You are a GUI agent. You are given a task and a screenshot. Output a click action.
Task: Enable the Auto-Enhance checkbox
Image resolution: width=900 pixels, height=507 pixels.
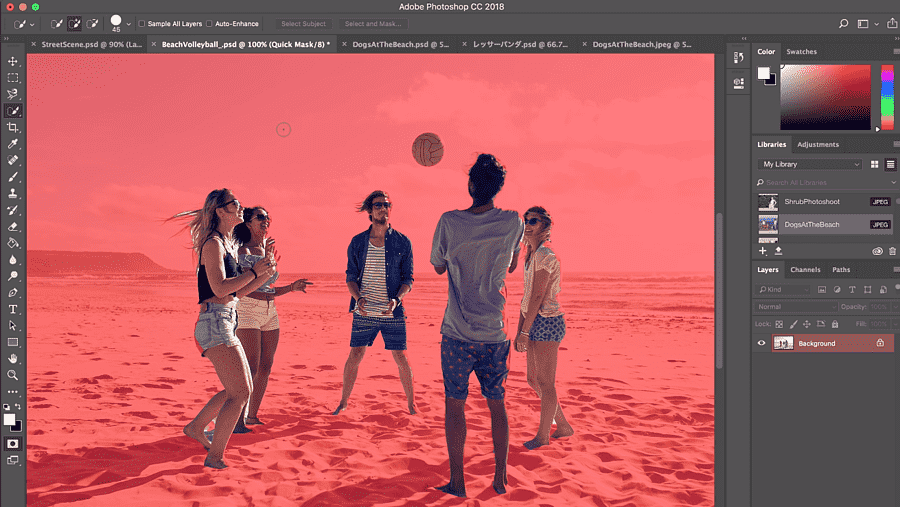[x=209, y=23]
